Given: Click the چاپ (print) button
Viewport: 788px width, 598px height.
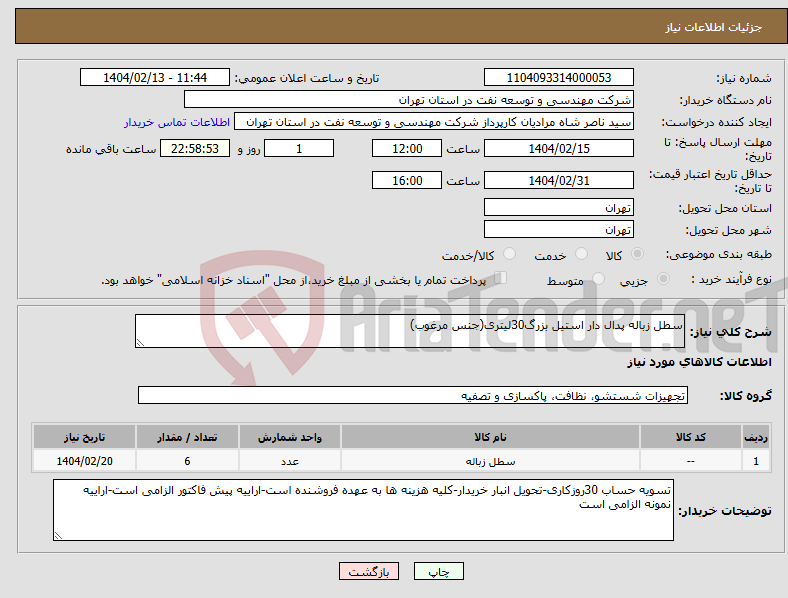Looking at the screenshot, I should (x=438, y=571).
